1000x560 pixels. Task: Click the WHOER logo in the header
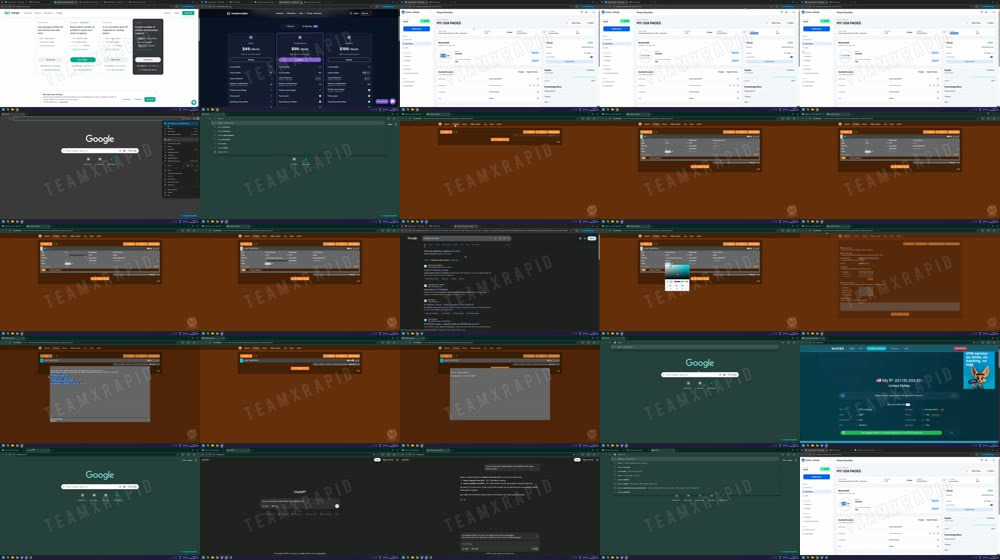click(837, 349)
